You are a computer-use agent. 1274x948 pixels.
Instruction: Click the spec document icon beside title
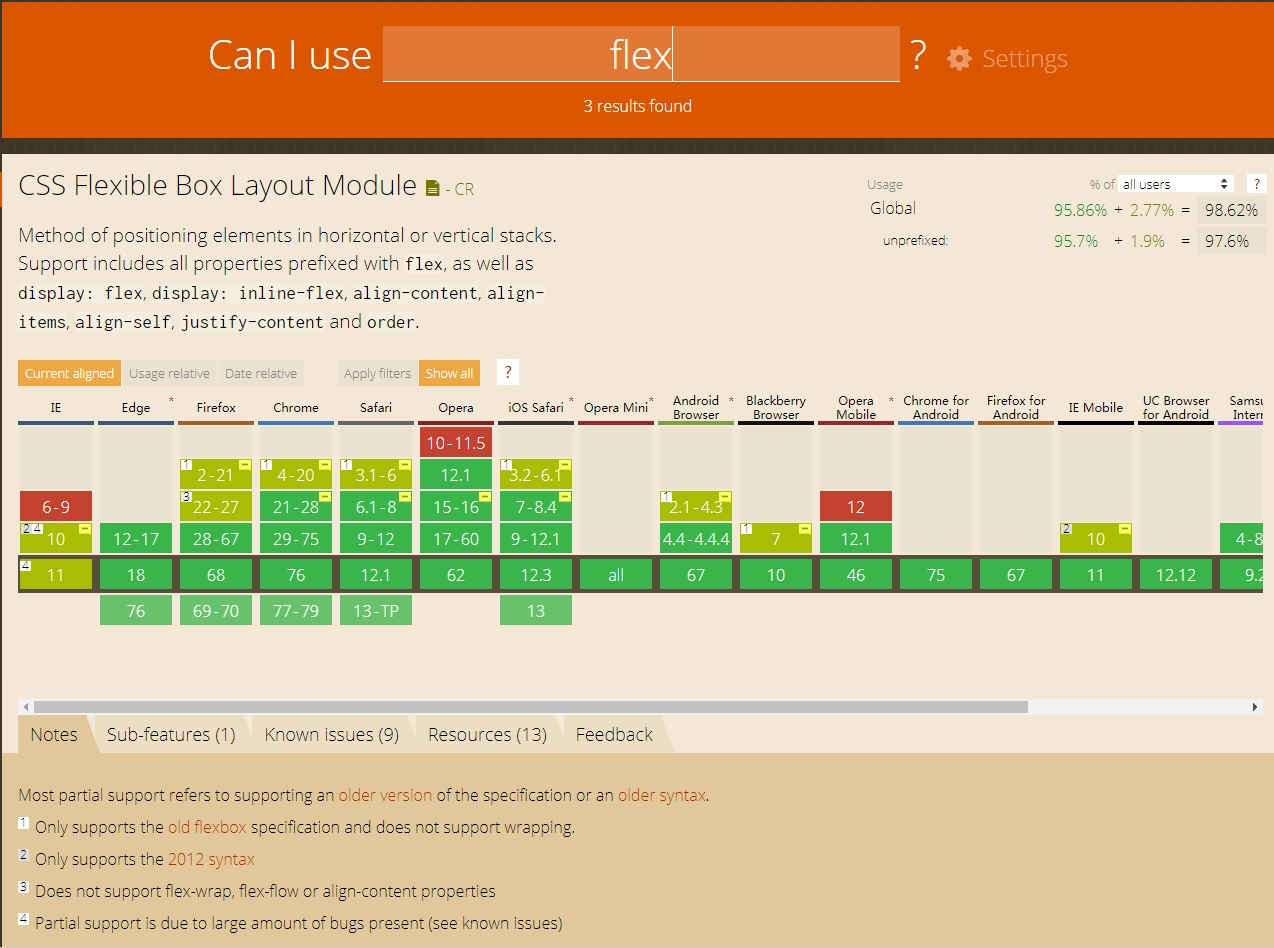pos(432,188)
